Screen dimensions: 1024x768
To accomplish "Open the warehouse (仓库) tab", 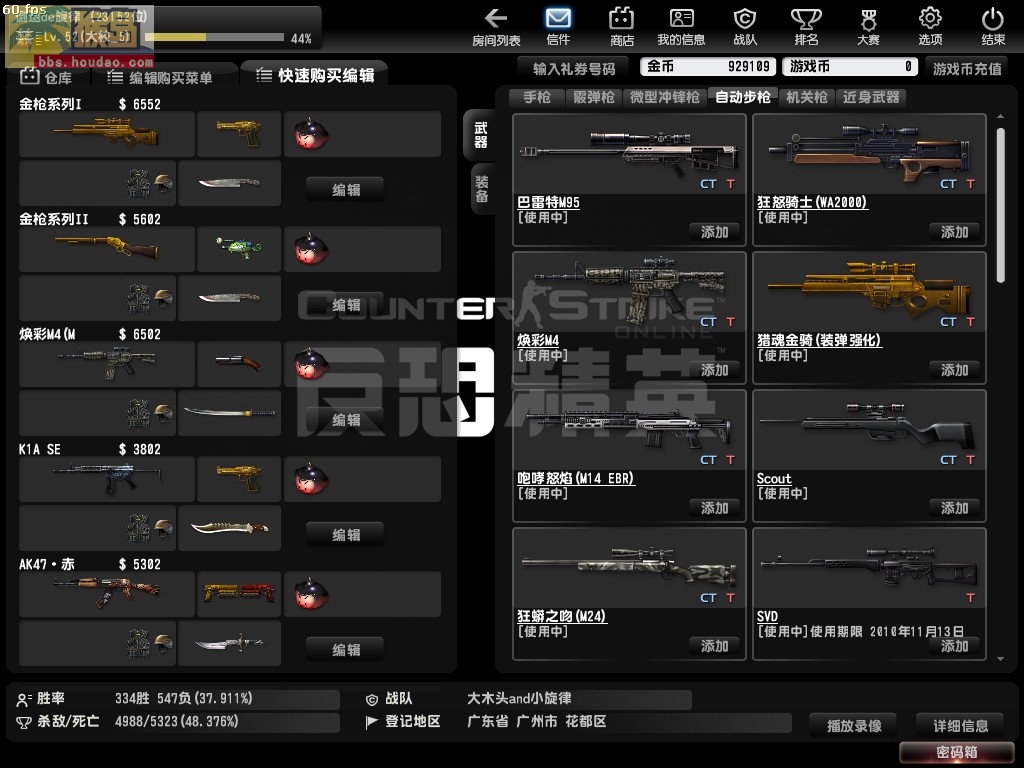I will pos(47,78).
